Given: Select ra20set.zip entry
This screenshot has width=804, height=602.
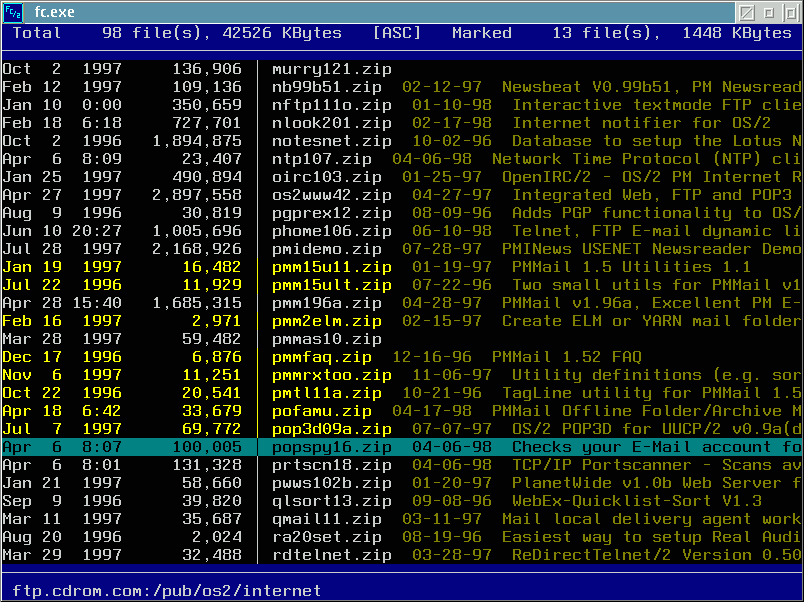Looking at the screenshot, I should (327, 537).
